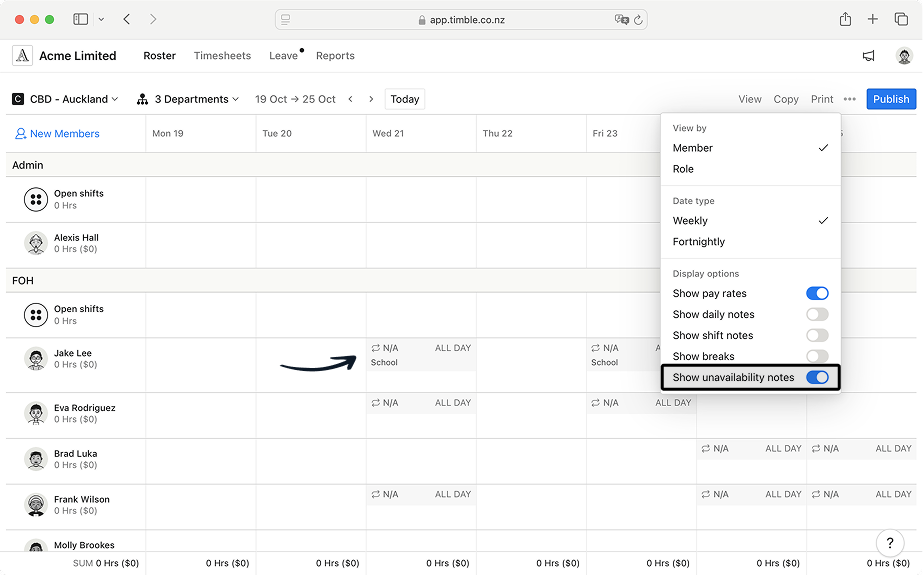Viewport: 923px width, 576px height.
Task: Select View by Member option
Action: point(751,148)
